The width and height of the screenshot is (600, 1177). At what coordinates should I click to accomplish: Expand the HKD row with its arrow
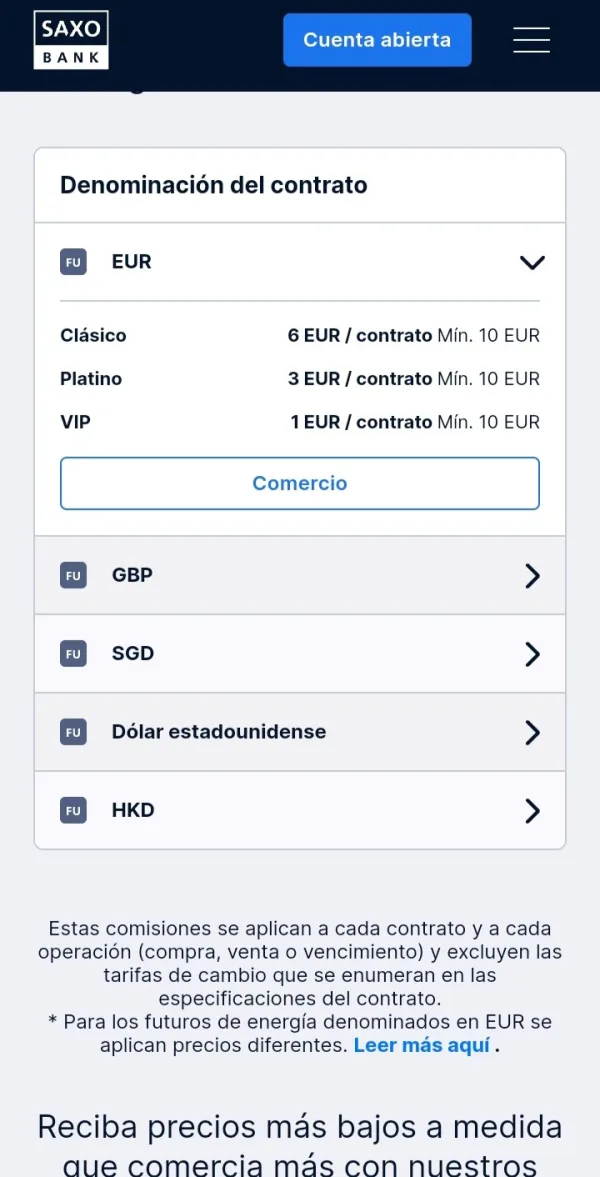click(532, 810)
